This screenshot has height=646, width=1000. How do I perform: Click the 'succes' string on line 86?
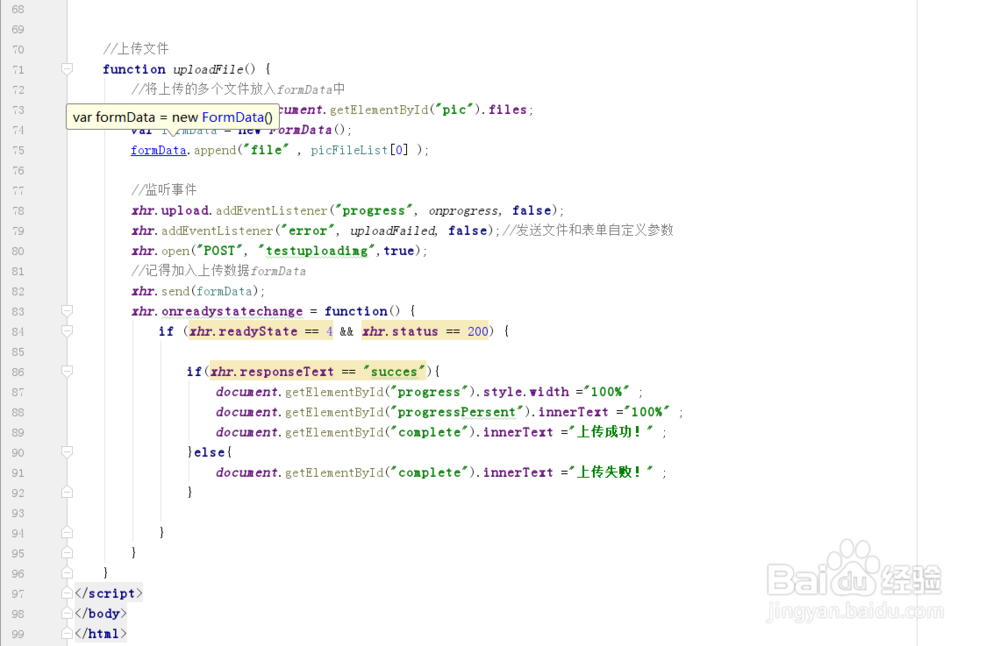tap(394, 371)
